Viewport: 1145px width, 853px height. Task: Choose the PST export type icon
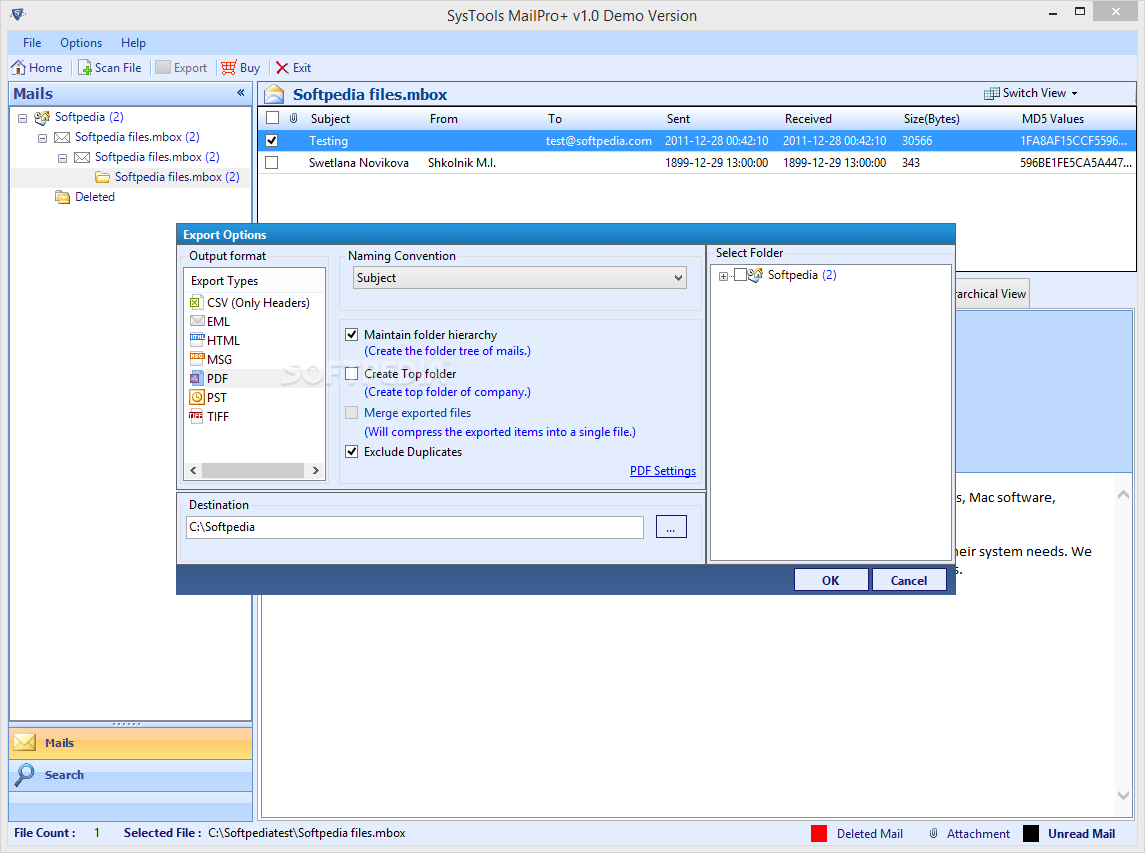196,397
